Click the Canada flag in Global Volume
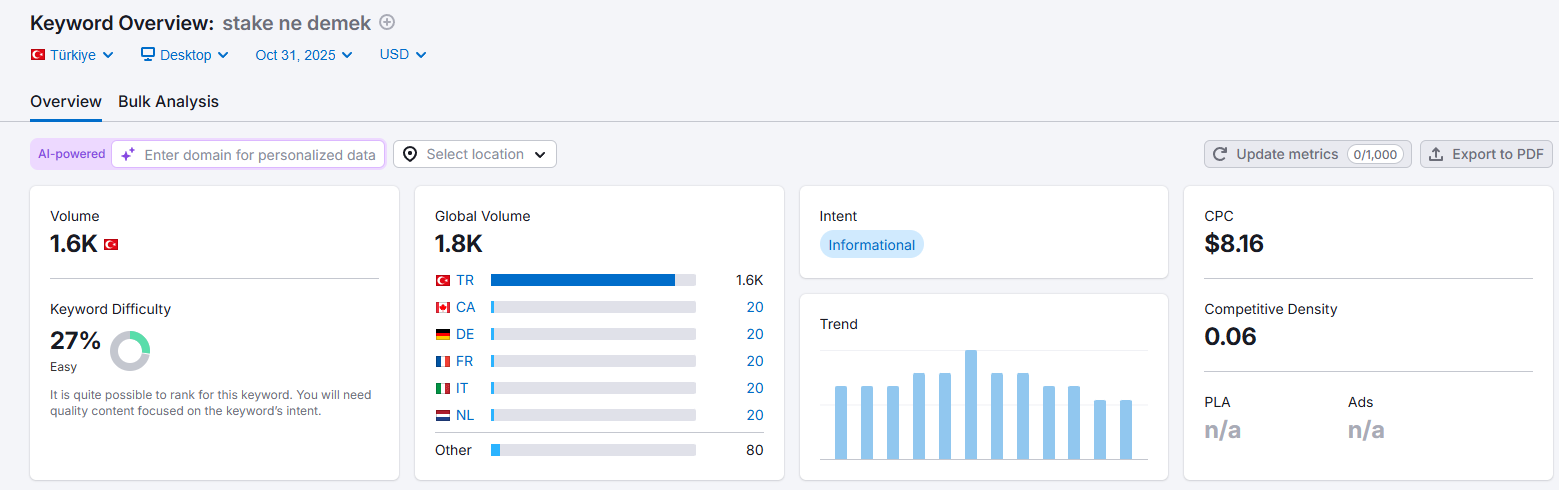 [443, 307]
